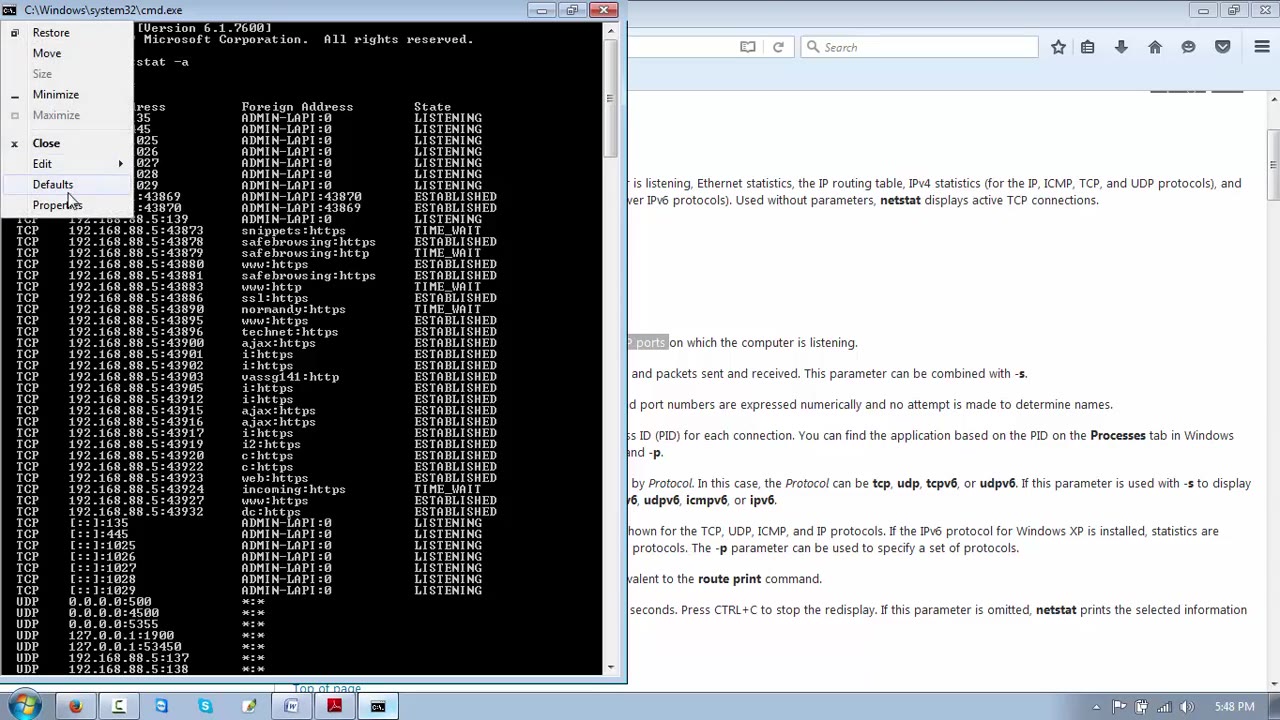
Task: Select Move in the cmd system menu
Action: (46, 53)
